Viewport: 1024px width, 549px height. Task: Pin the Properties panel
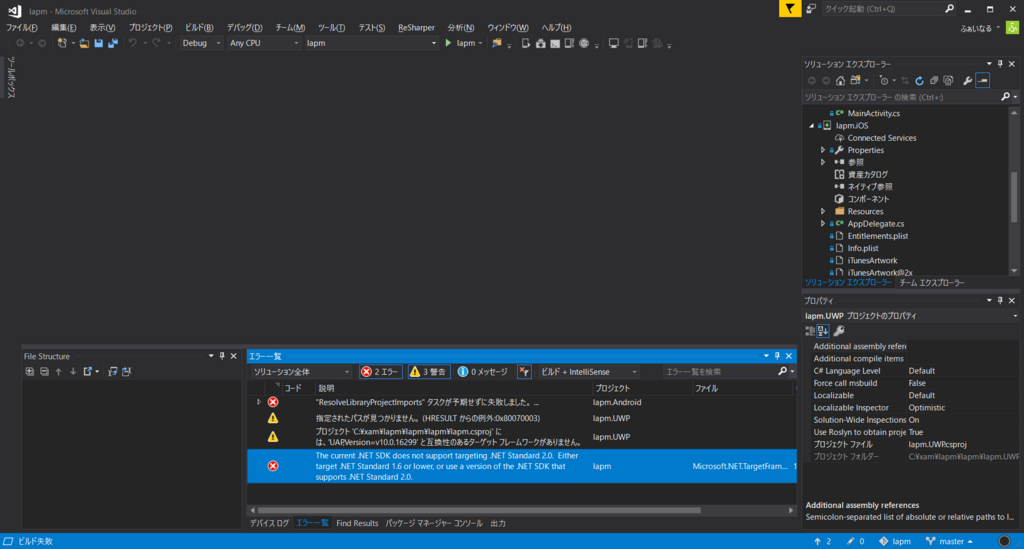click(1000, 300)
